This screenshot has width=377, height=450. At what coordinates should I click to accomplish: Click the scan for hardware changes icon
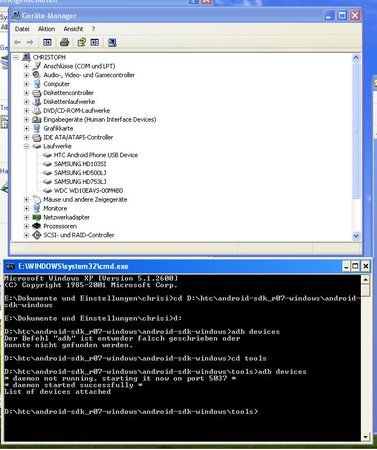112,42
